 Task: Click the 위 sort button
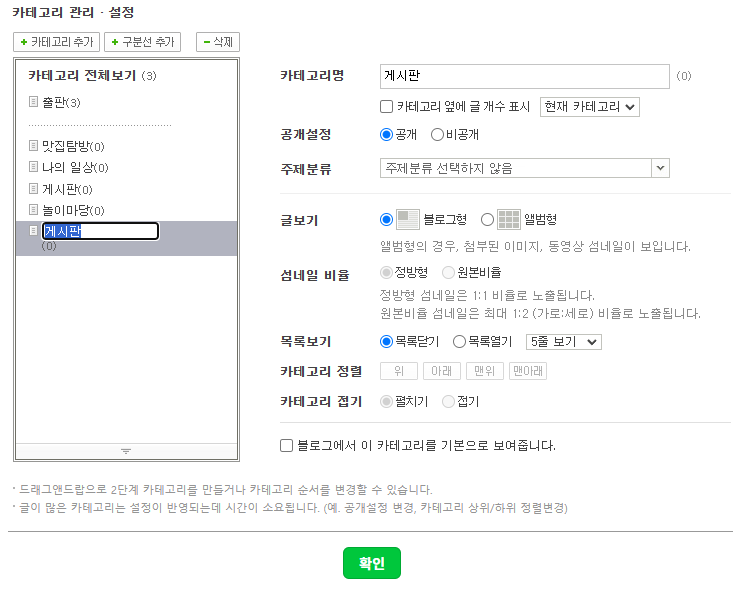click(x=399, y=371)
